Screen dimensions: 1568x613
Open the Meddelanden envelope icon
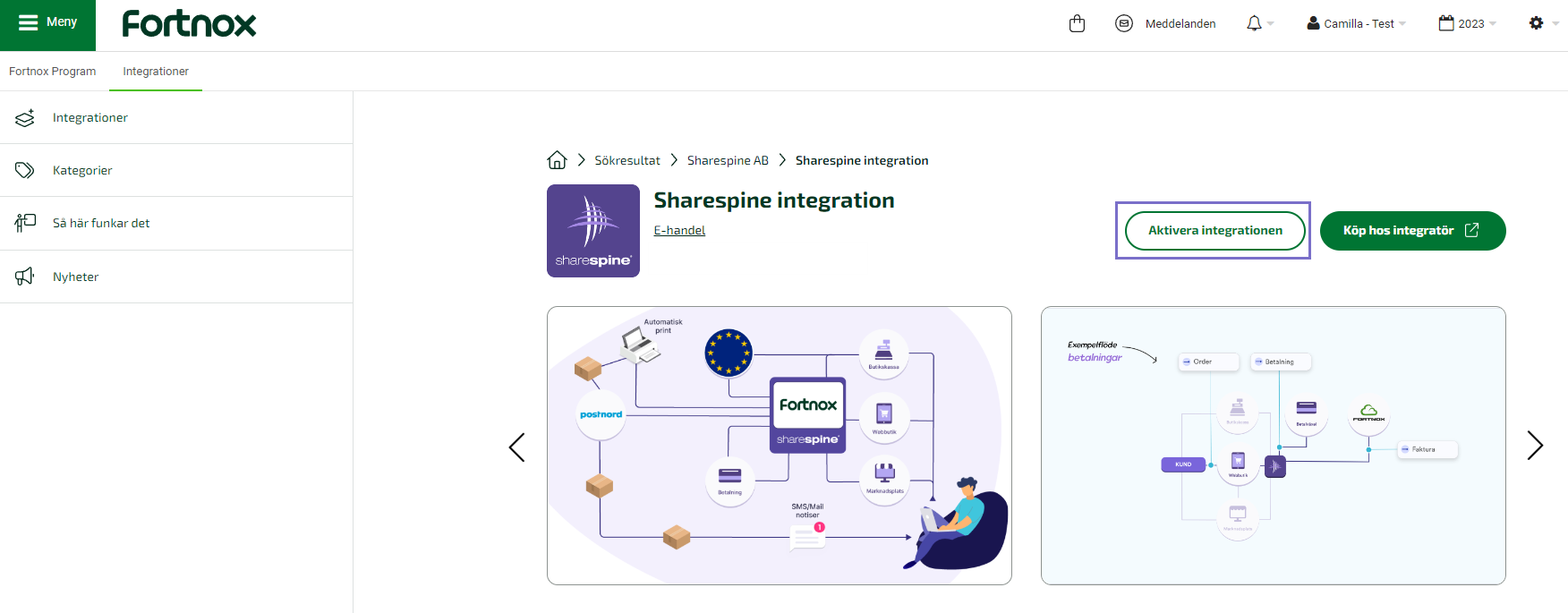click(1124, 23)
